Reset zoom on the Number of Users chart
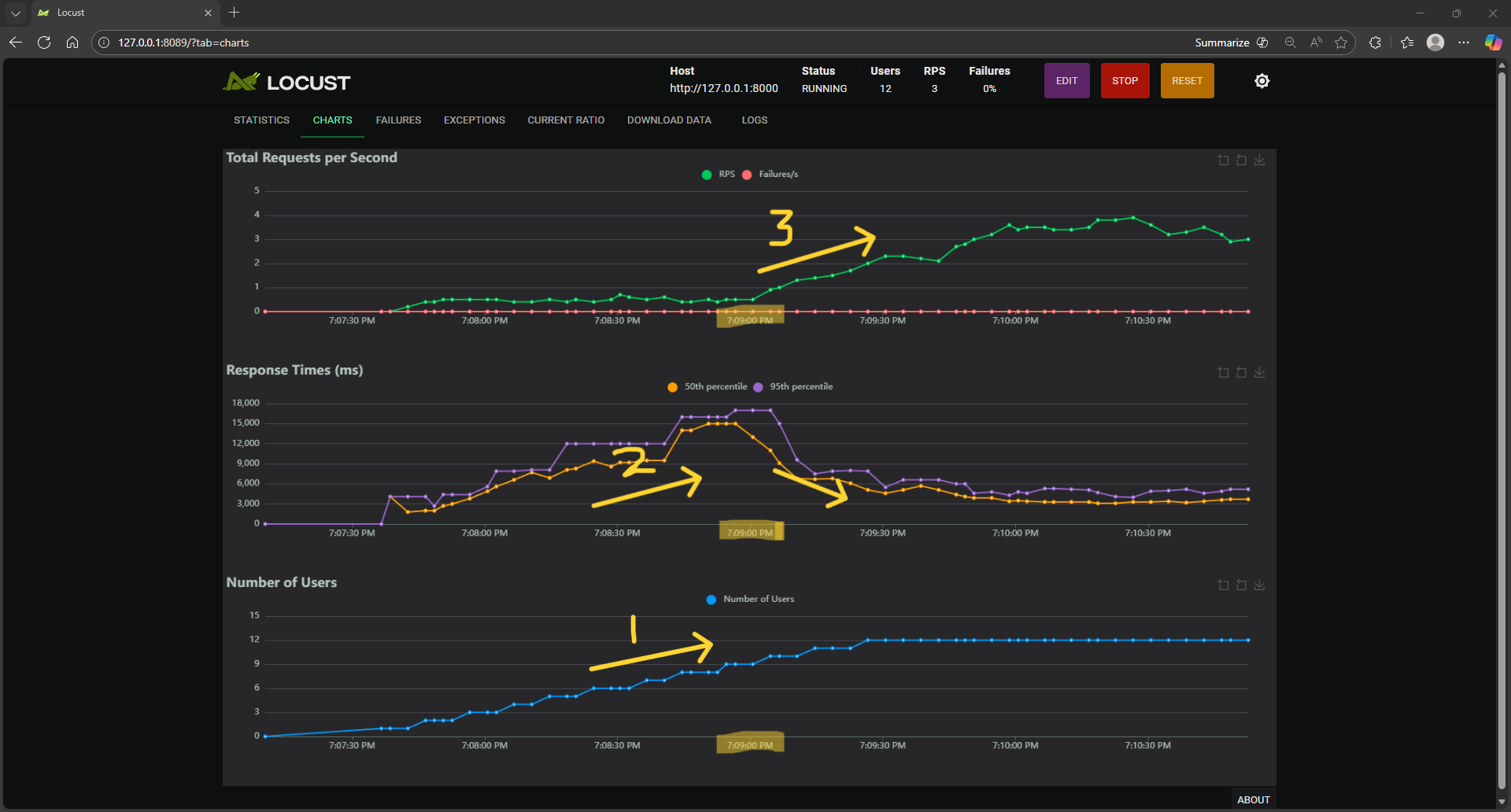The height and width of the screenshot is (812, 1511). point(1241,585)
